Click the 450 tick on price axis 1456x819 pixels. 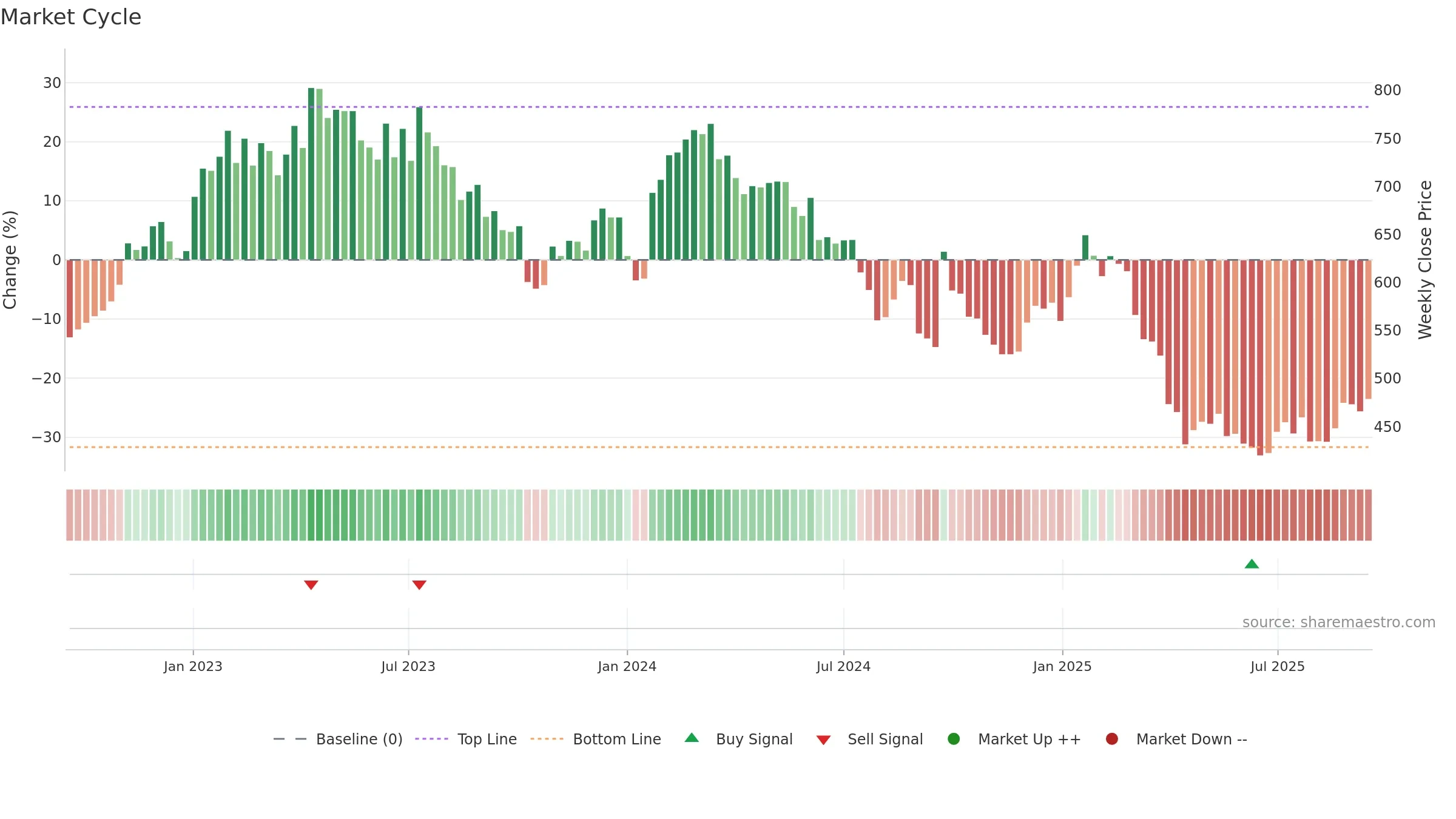click(x=1387, y=426)
